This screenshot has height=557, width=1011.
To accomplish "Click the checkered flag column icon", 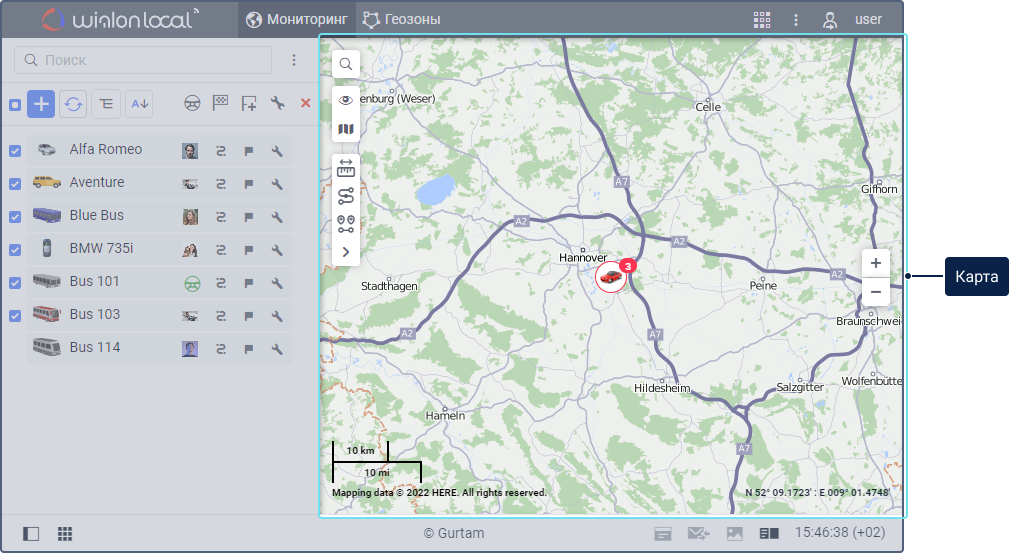I will point(221,103).
